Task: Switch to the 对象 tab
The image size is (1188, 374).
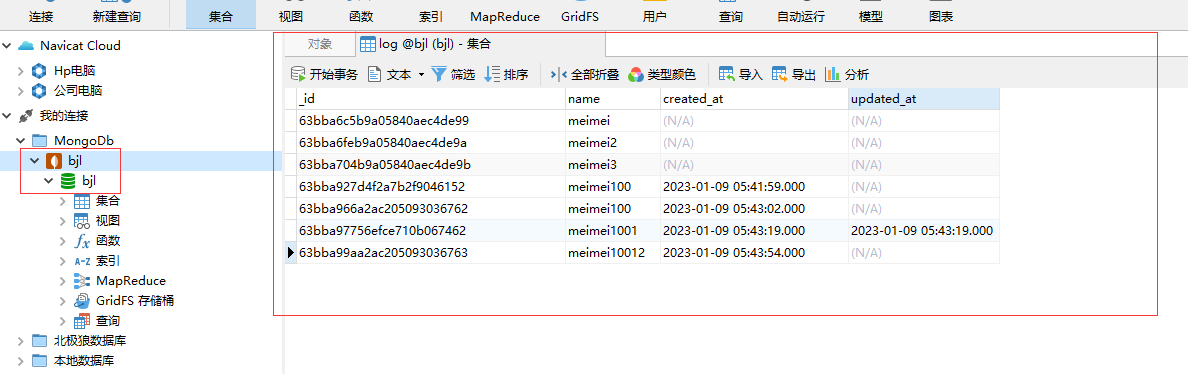Action: pos(320,45)
